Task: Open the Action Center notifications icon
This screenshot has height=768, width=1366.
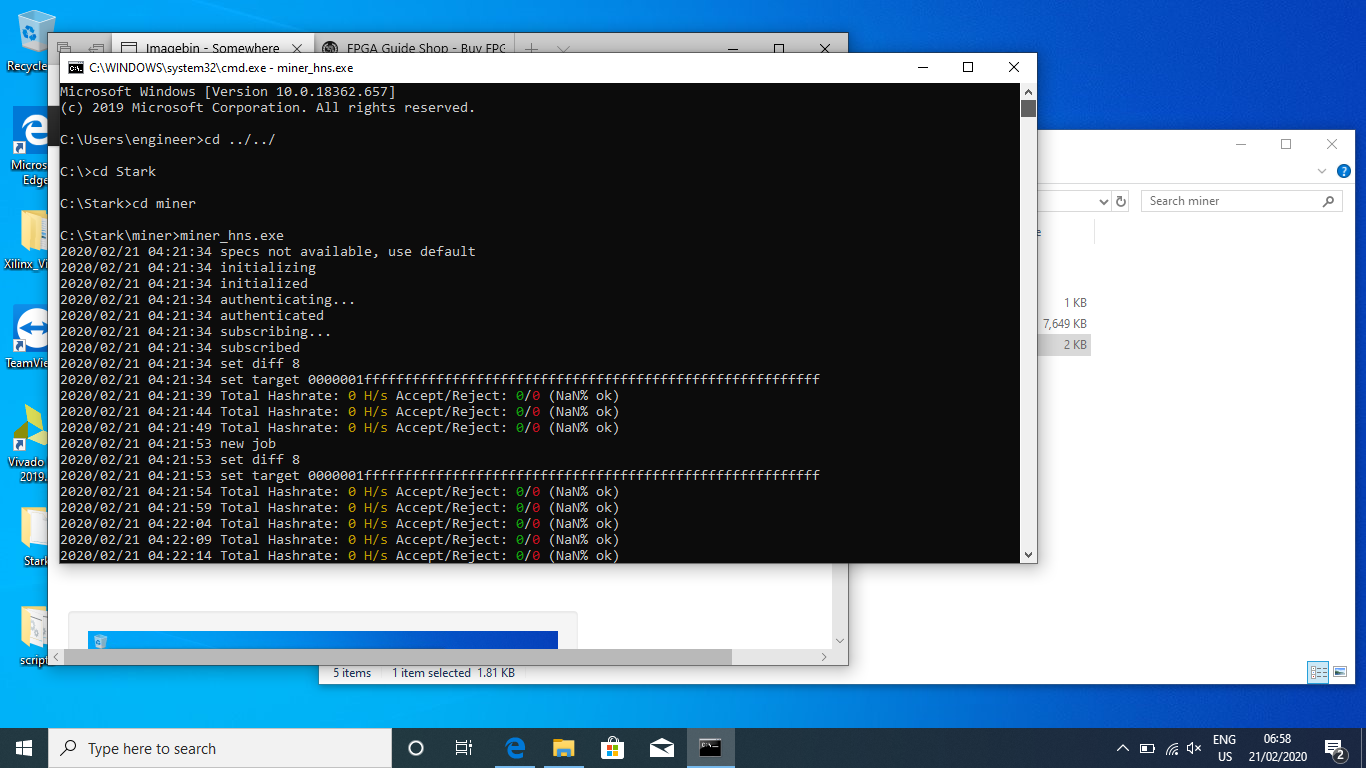Action: click(1334, 748)
